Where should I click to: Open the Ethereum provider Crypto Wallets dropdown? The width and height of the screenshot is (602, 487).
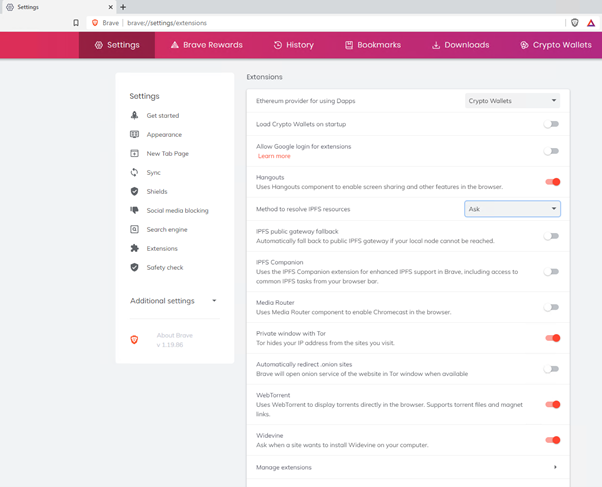[512, 101]
